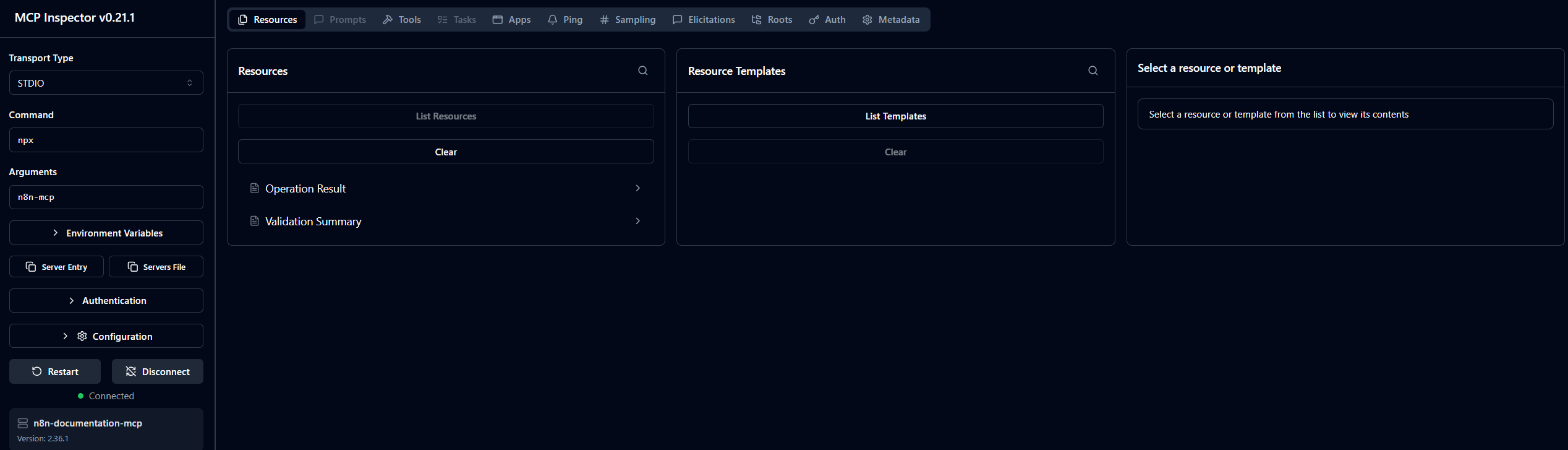Click the Resources tab file icon
1568x450 pixels.
click(x=243, y=20)
